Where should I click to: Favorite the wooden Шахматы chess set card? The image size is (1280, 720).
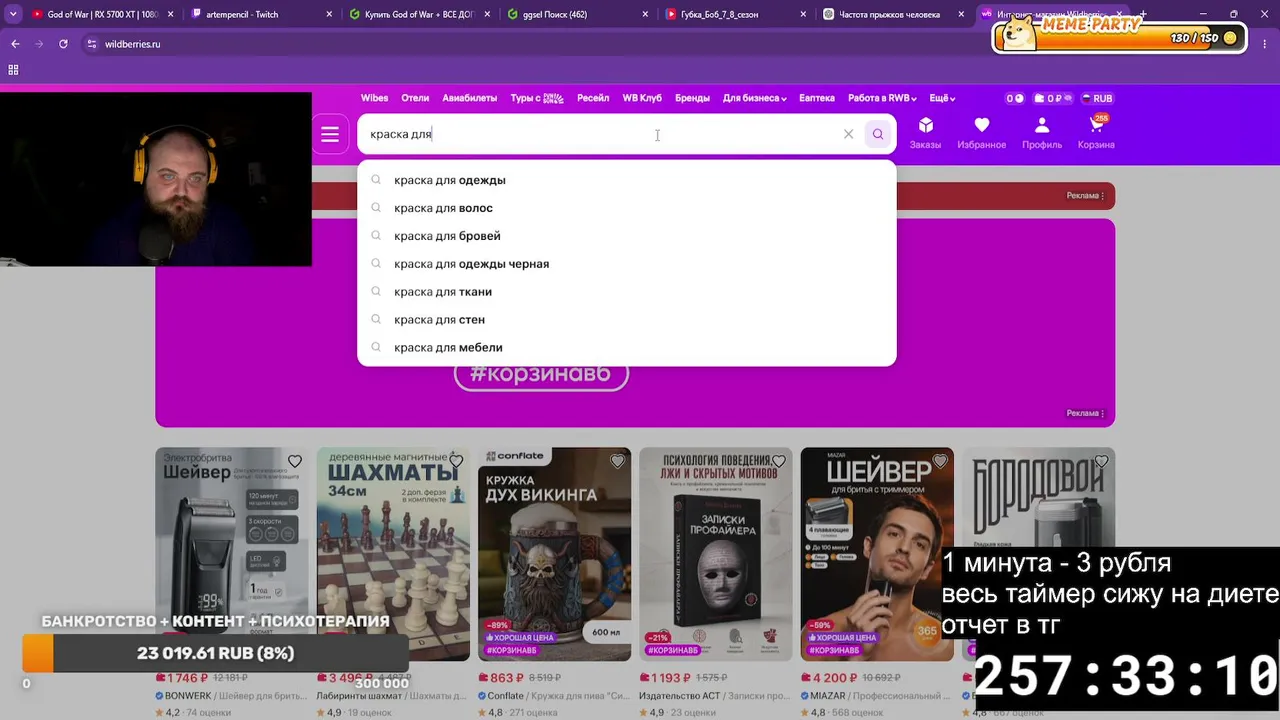456,461
